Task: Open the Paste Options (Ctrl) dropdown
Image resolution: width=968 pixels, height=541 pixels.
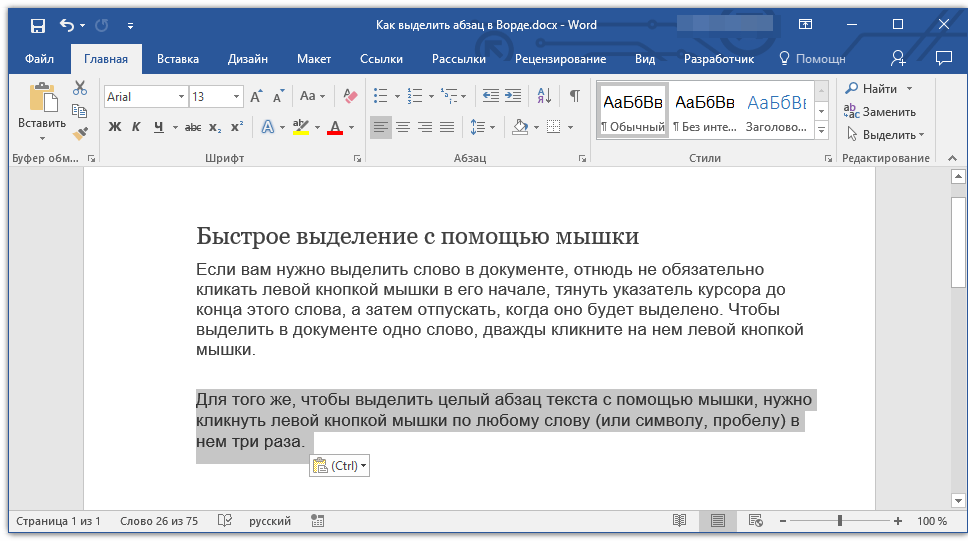Action: click(x=340, y=466)
